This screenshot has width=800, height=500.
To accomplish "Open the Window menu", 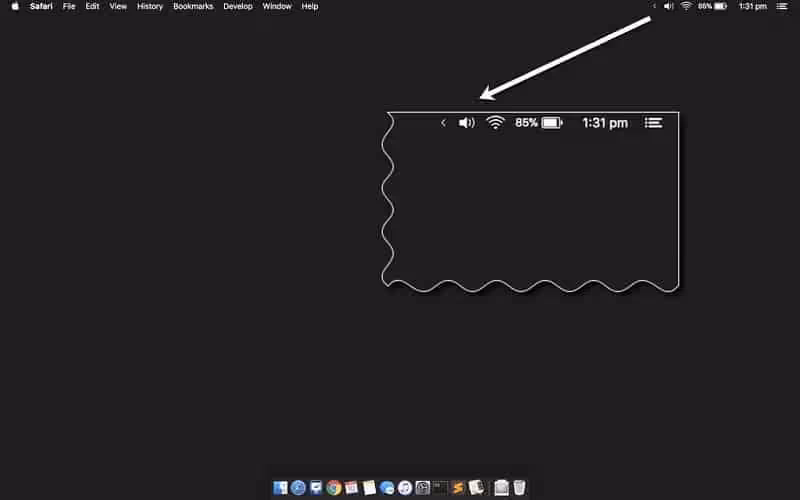I will (277, 6).
